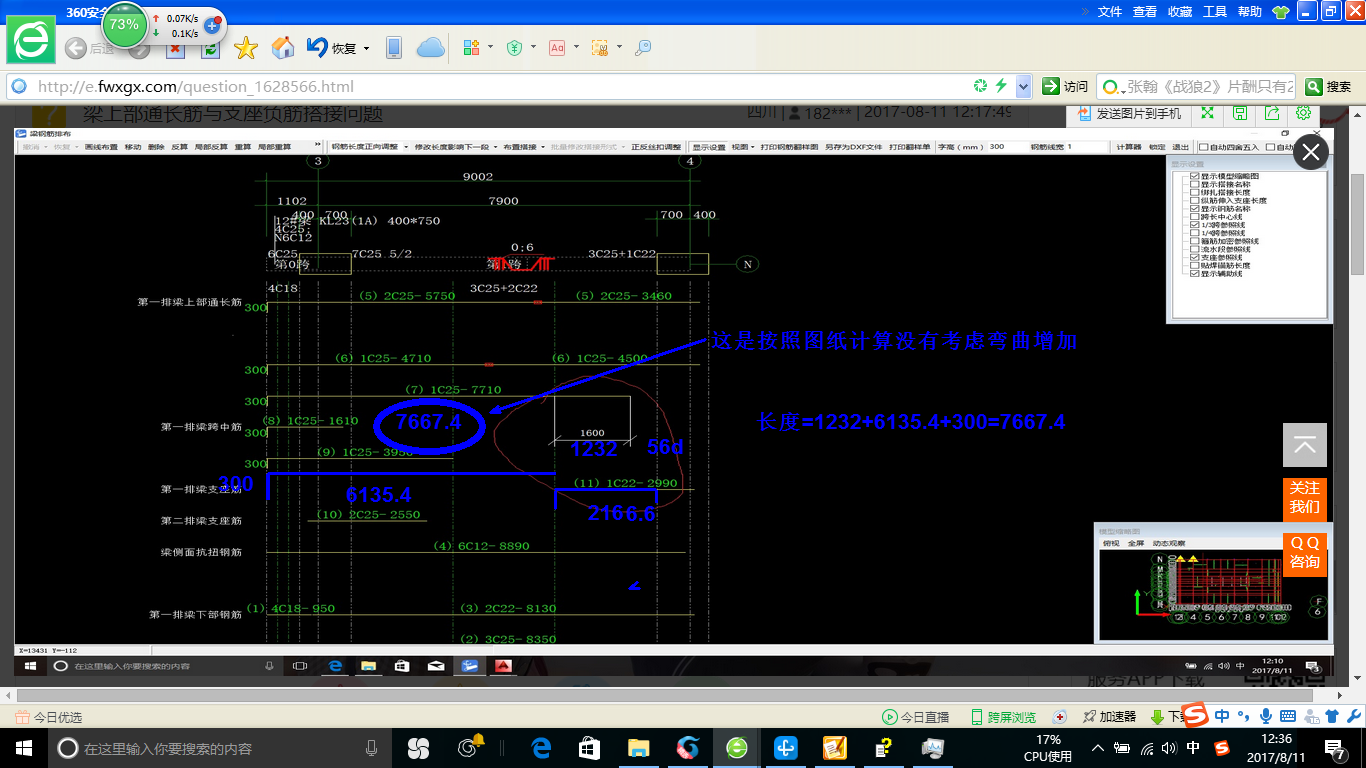Screen dimensions: 1366x768
Task: Toggle 自动四舍五入 checkbox
Action: [1205, 147]
